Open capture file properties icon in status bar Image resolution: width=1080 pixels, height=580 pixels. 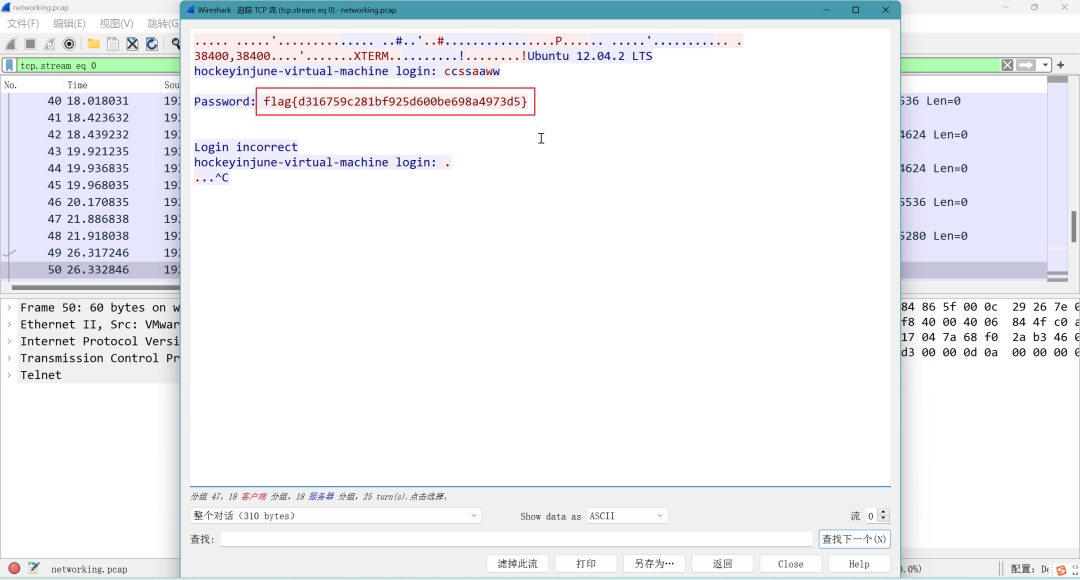33,568
